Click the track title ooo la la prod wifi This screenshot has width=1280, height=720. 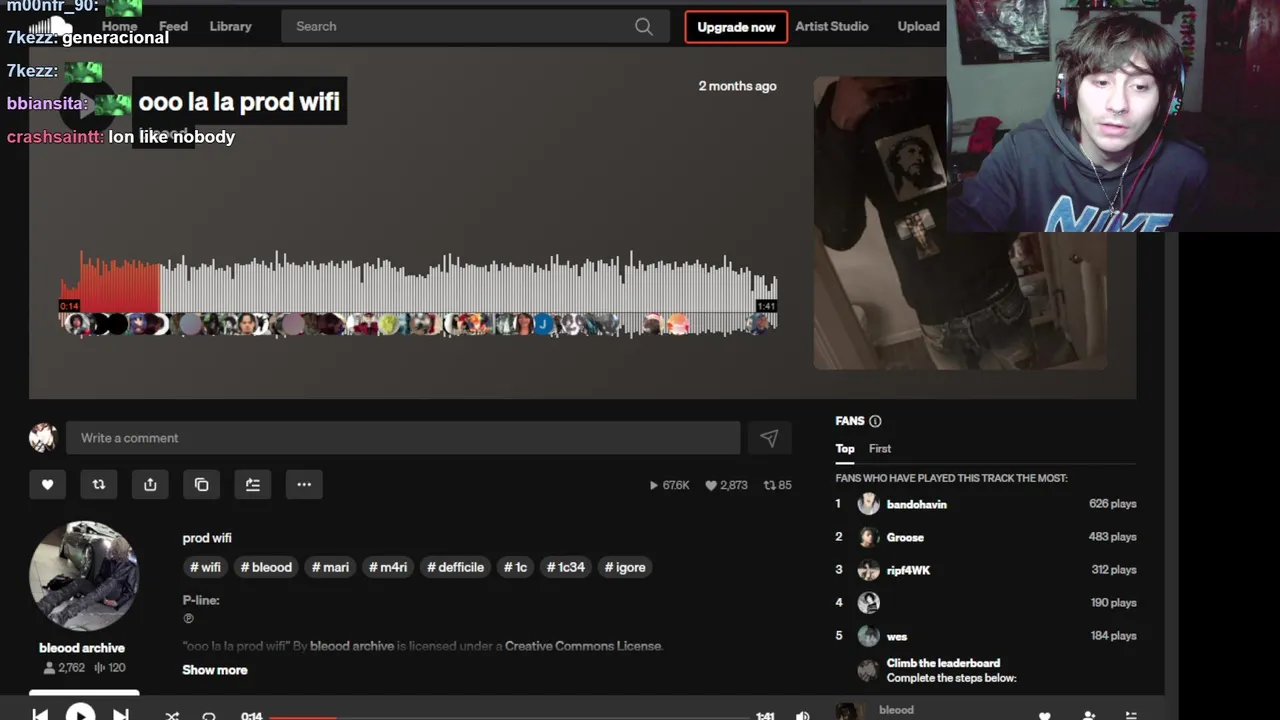point(239,101)
